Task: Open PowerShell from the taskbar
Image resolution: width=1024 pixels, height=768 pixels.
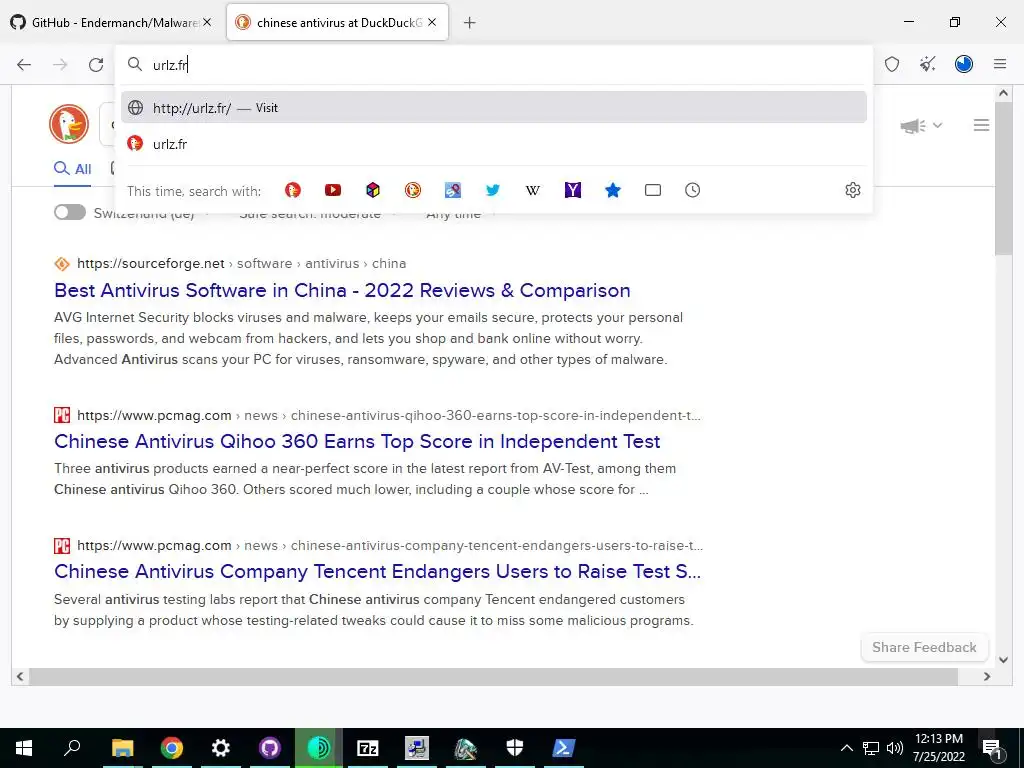Action: [x=564, y=748]
